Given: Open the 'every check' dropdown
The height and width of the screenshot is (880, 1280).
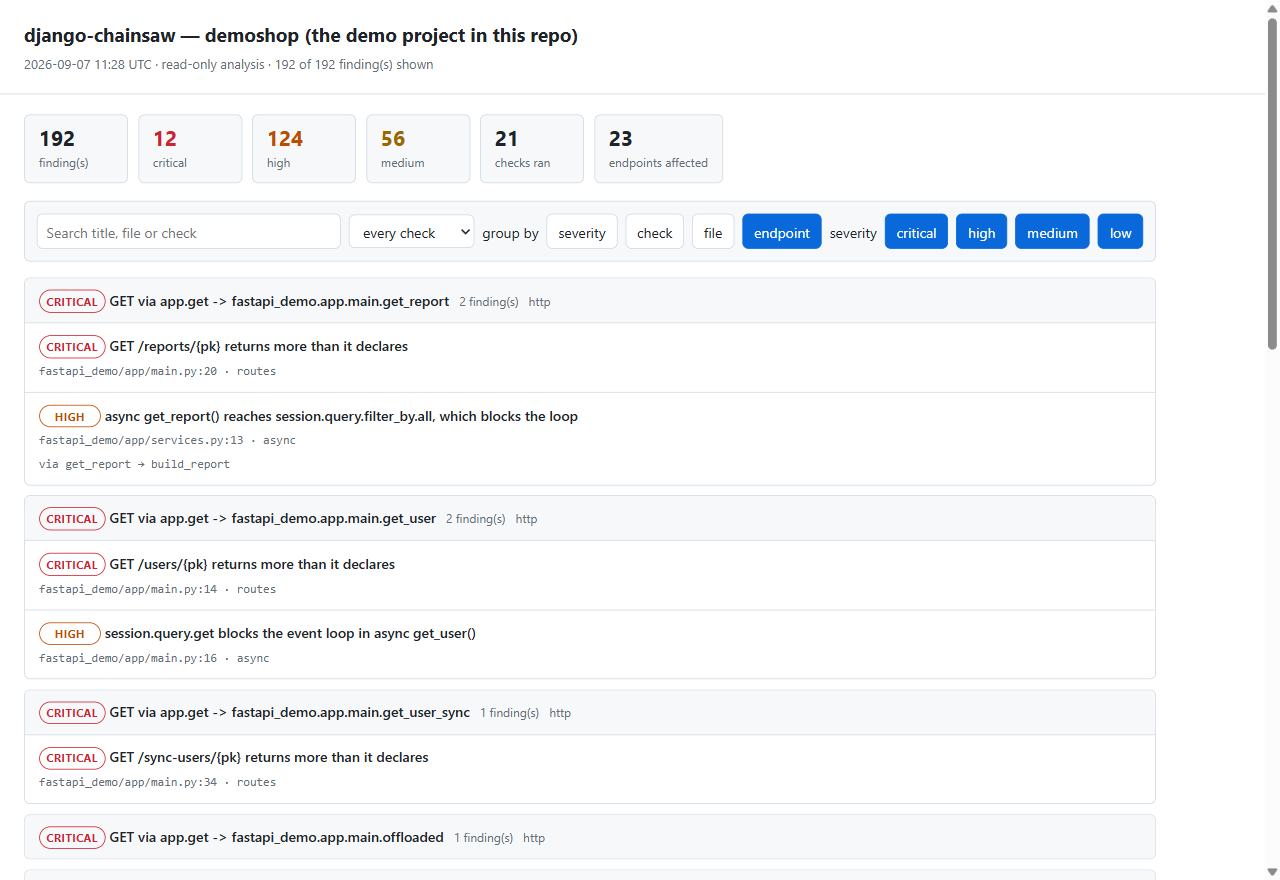Looking at the screenshot, I should pyautogui.click(x=411, y=232).
